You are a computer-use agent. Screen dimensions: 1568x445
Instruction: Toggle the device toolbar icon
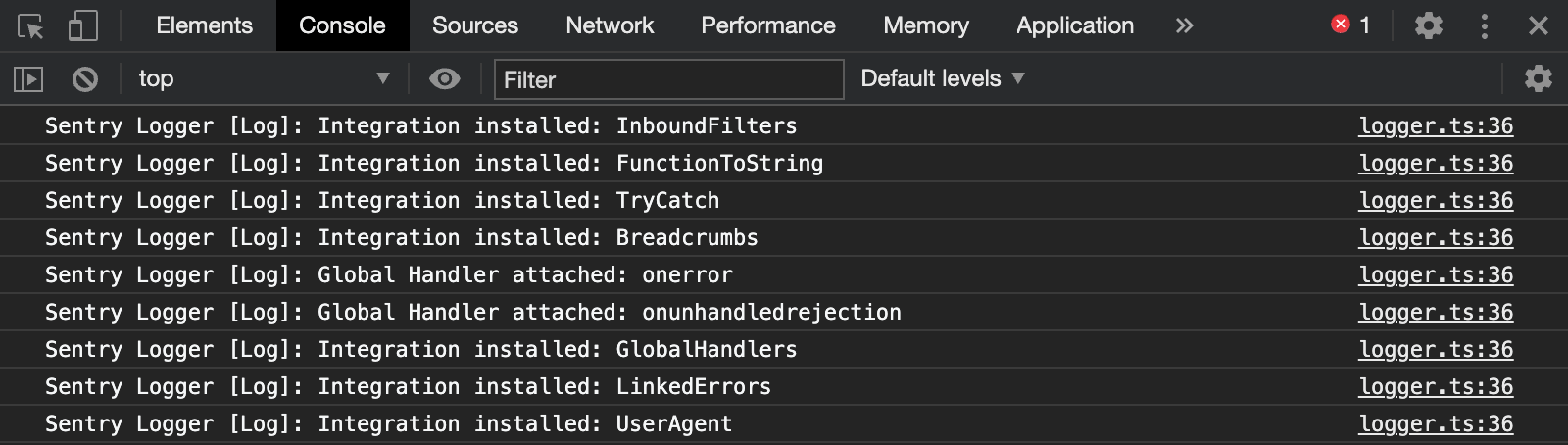pos(82,25)
